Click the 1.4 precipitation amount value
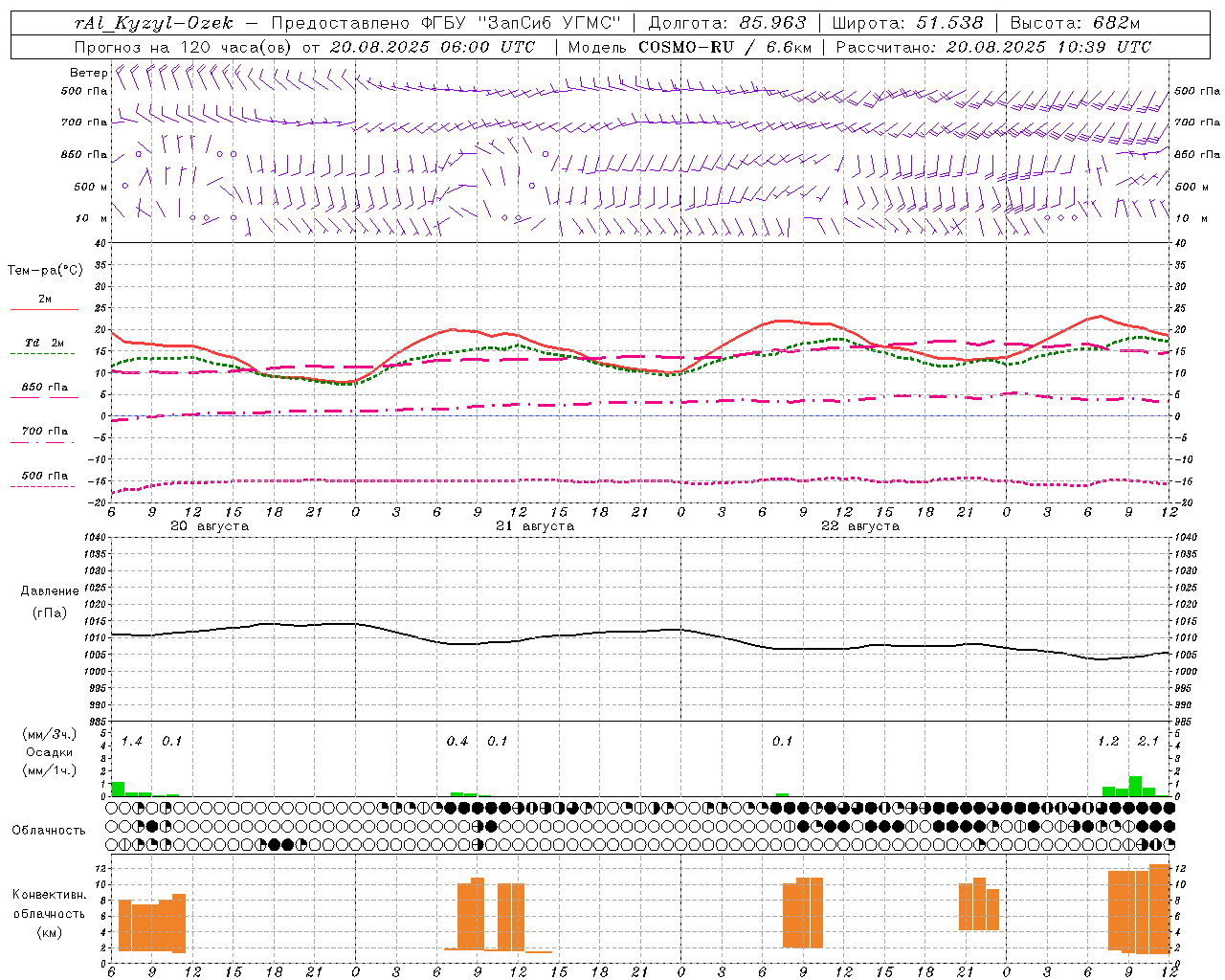1225x980 pixels. coord(132,742)
